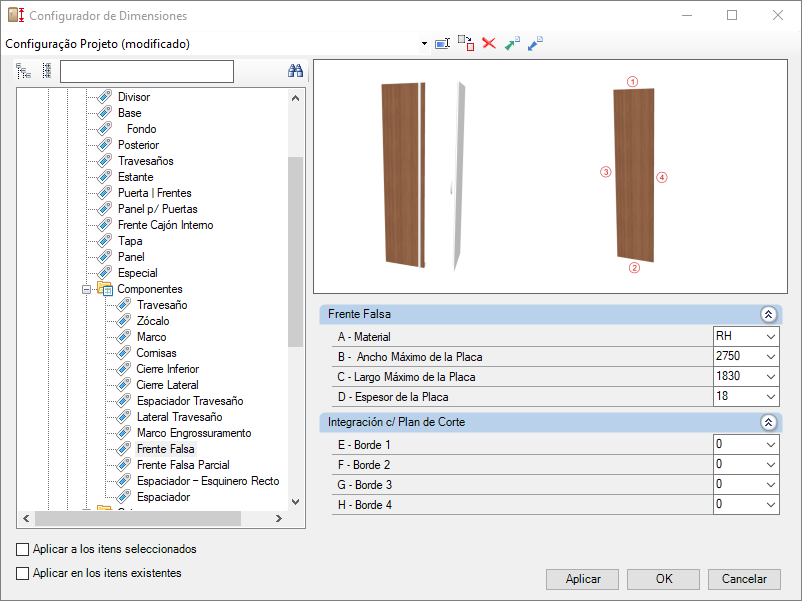Click the Fondo tree item

point(141,129)
